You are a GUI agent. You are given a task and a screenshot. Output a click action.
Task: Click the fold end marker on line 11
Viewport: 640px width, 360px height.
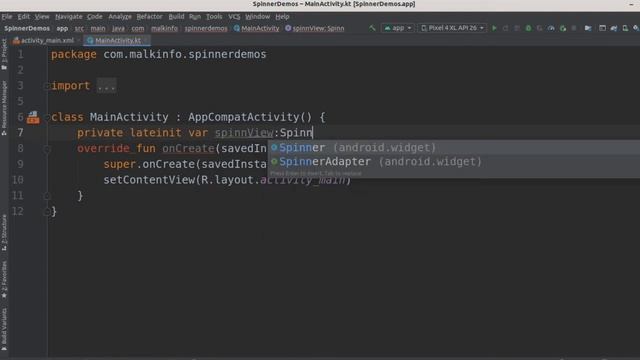click(47, 196)
